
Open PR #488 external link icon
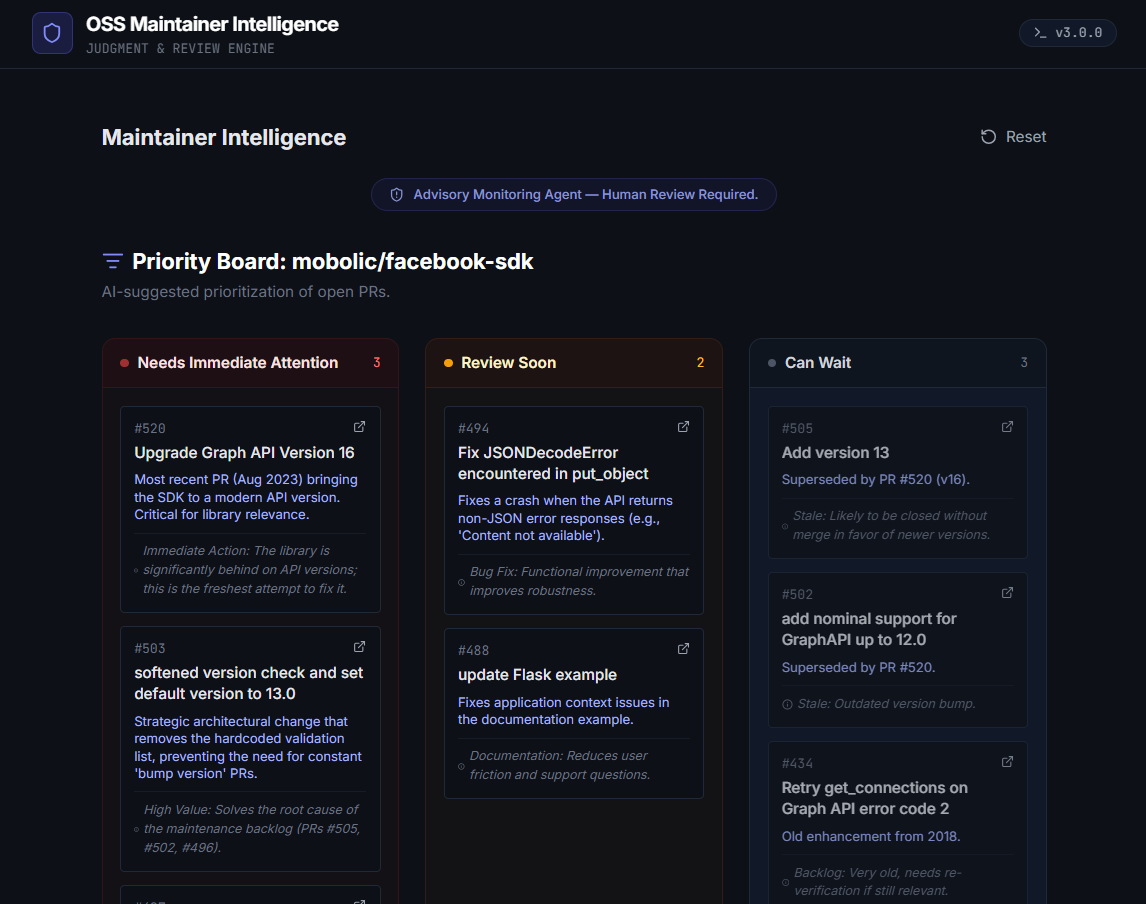point(684,649)
